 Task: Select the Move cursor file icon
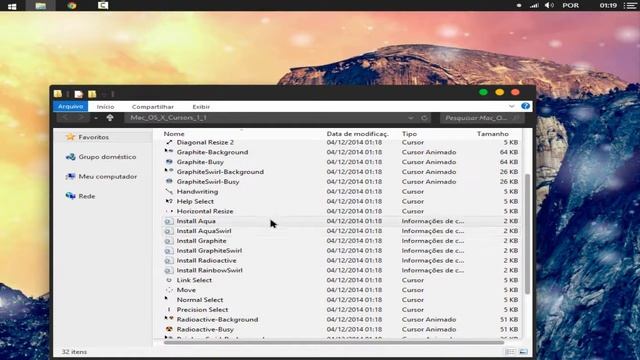point(169,290)
